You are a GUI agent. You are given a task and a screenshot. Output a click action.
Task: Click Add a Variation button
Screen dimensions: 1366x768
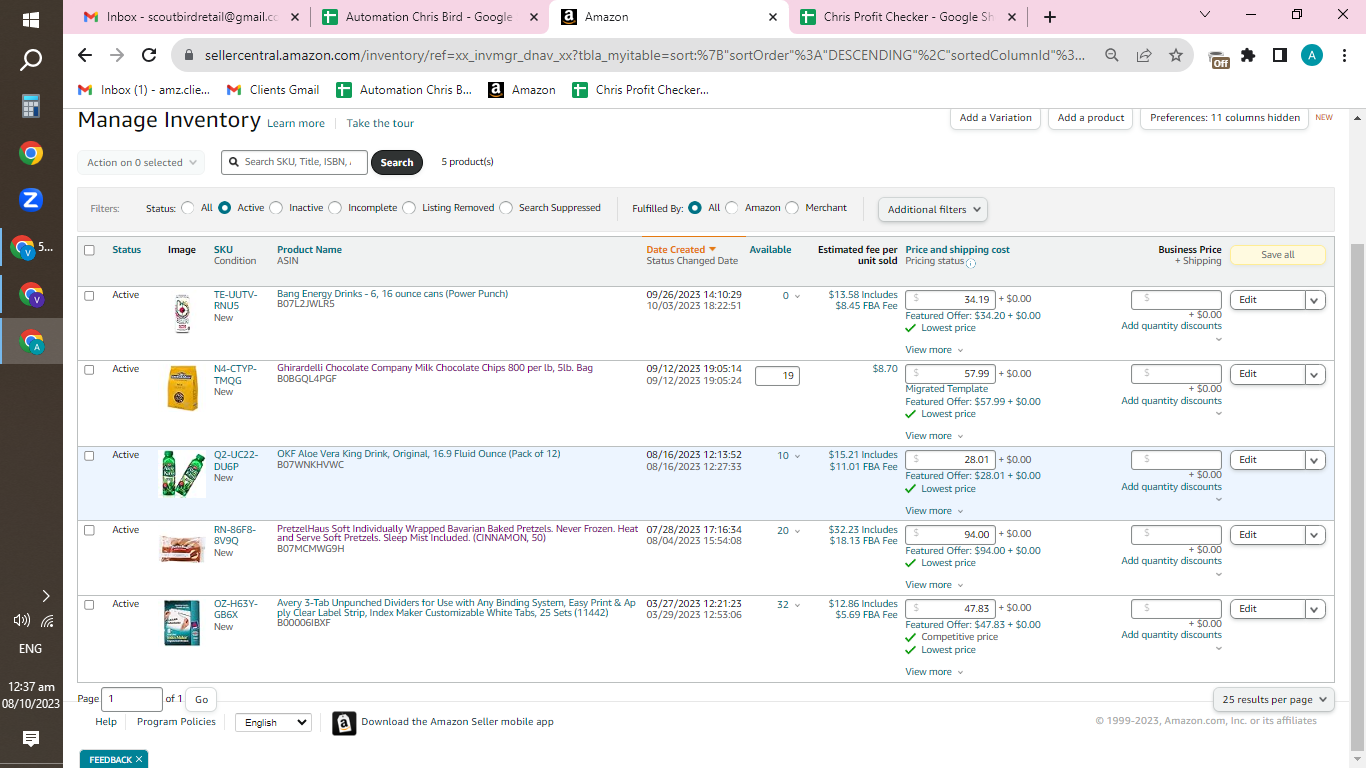coord(995,118)
